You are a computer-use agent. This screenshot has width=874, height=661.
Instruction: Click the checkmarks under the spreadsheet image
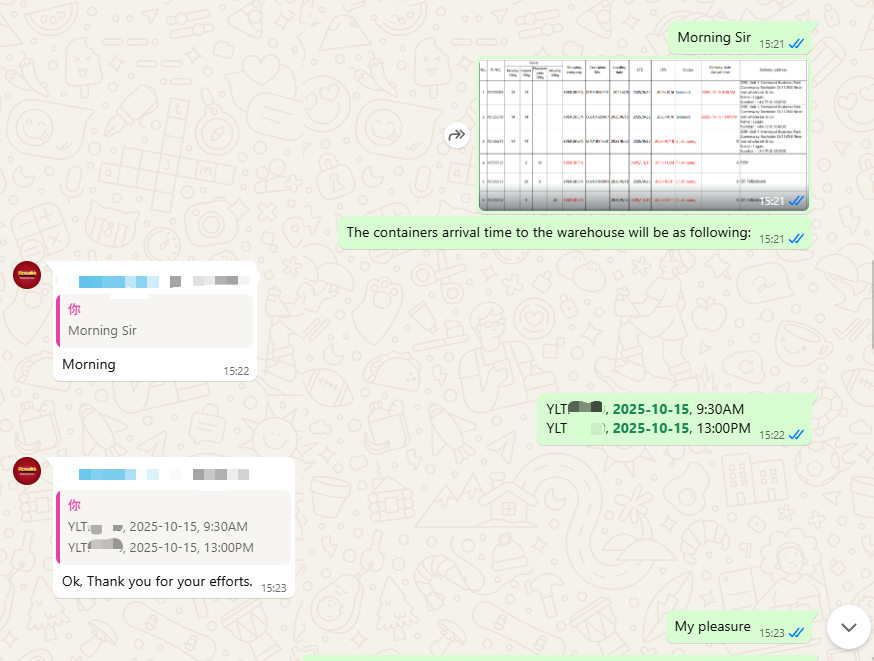click(796, 200)
